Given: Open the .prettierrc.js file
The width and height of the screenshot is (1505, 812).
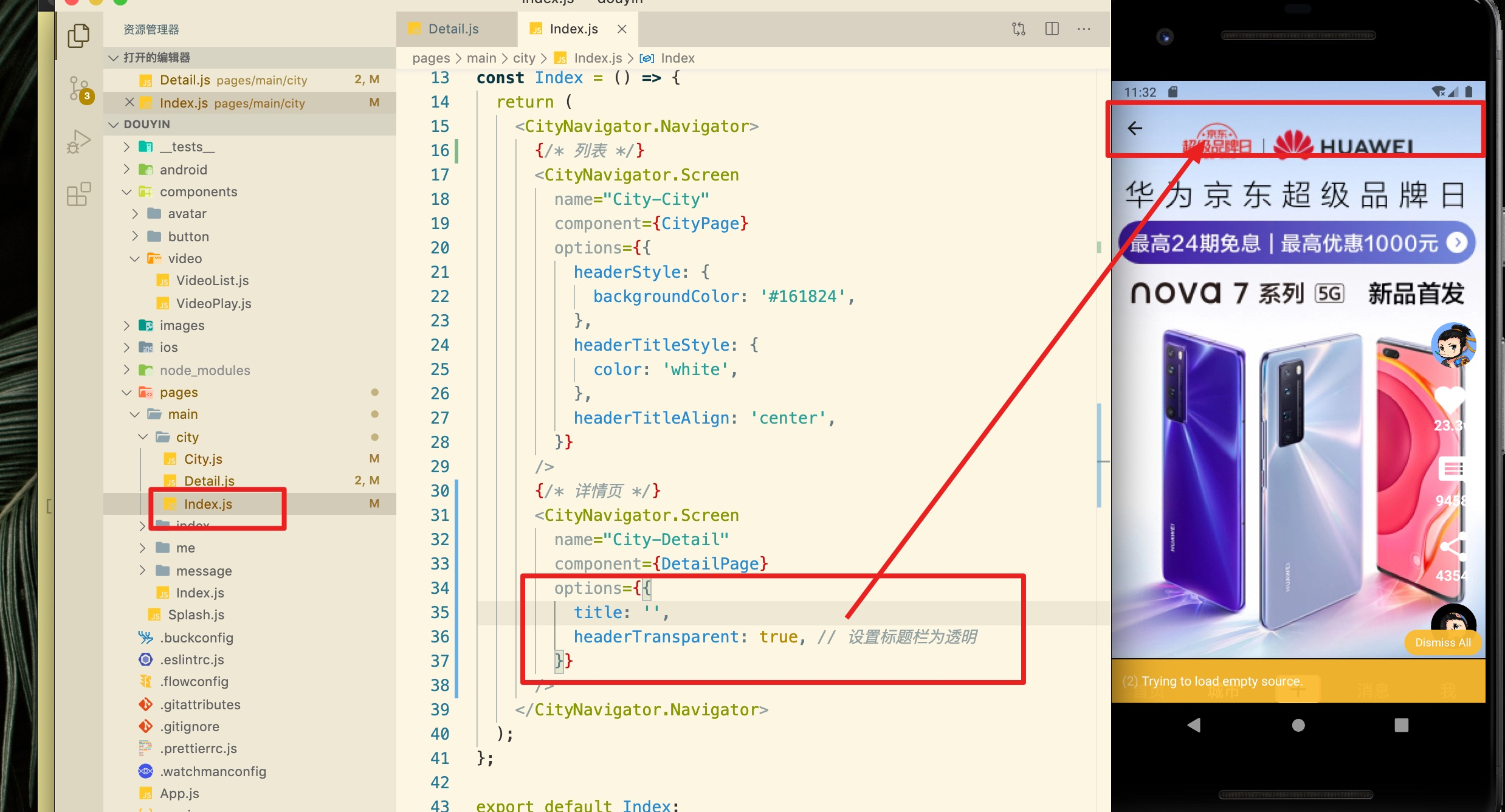Looking at the screenshot, I should (x=250, y=748).
